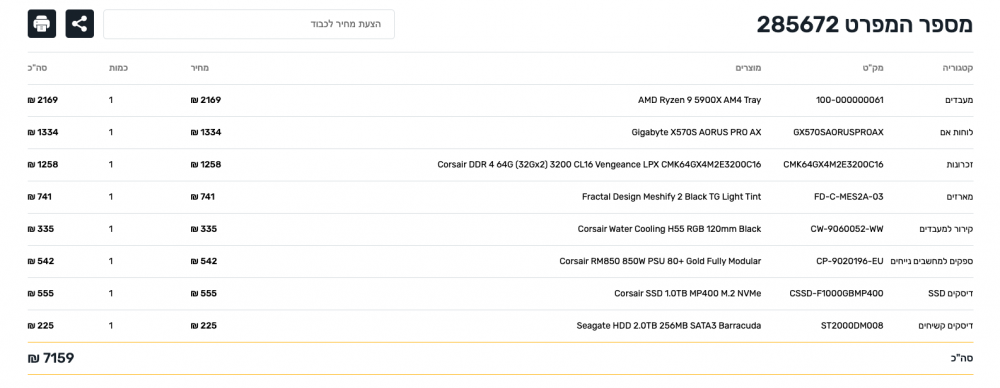Click the 225 value in price column
Viewport: 1000px width, 388px height.
click(204, 325)
